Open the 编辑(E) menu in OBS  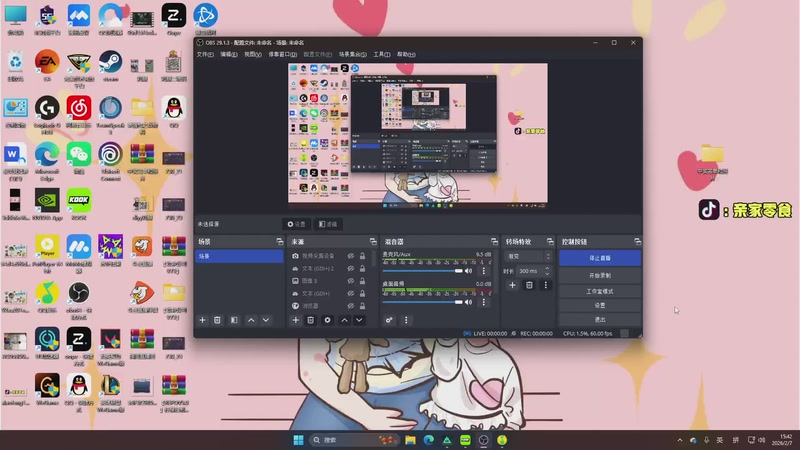click(229, 54)
